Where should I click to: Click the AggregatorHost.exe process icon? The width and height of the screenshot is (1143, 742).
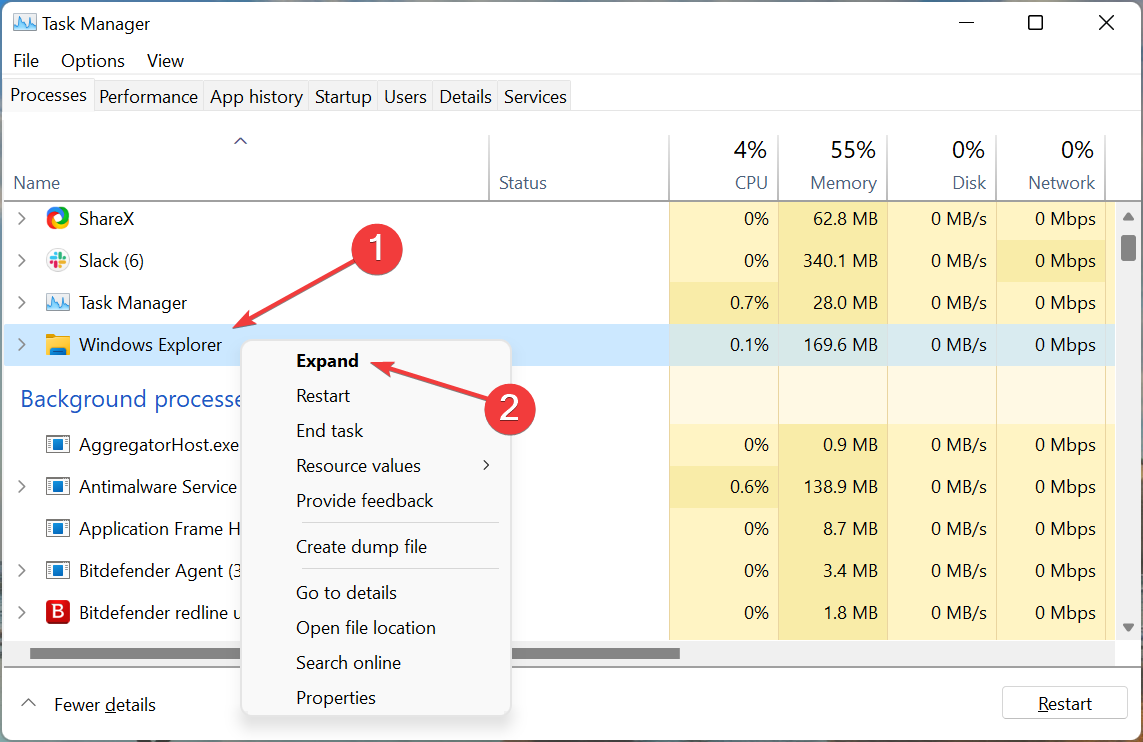(x=57, y=444)
